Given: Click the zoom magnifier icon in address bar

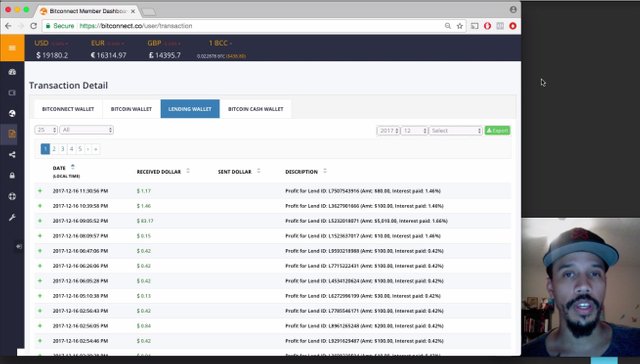Looking at the screenshot, I should coord(448,26).
